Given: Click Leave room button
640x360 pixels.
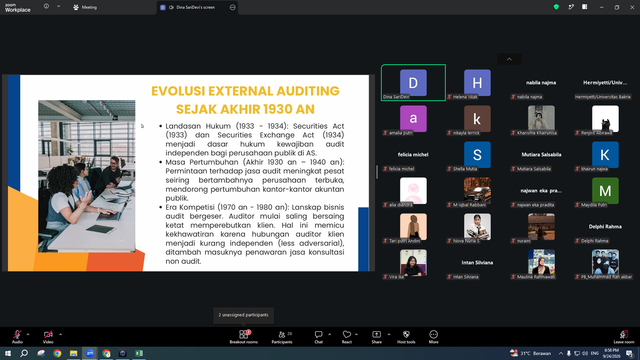Looking at the screenshot, I should pos(624,337).
